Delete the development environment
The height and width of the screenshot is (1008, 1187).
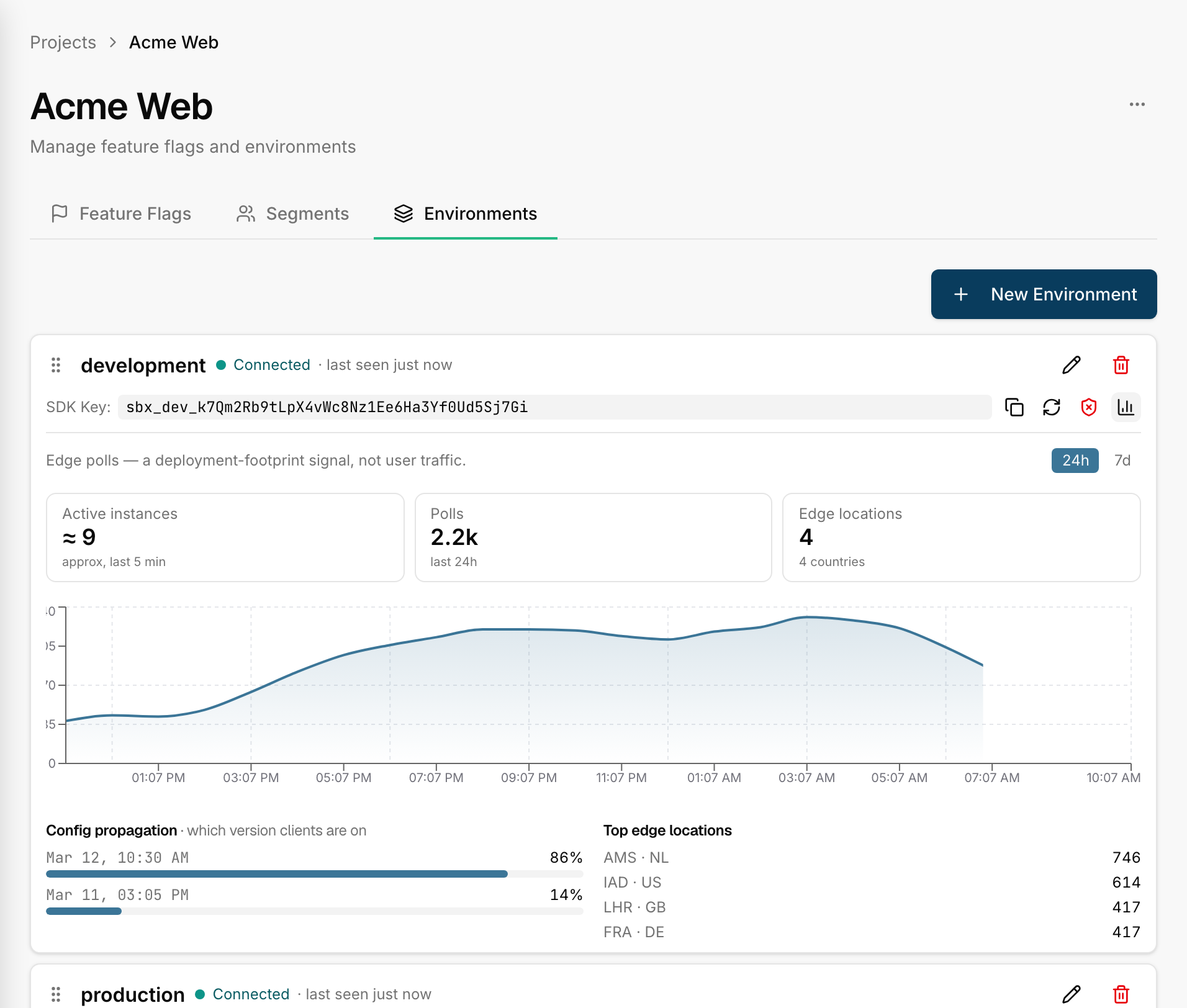point(1121,365)
